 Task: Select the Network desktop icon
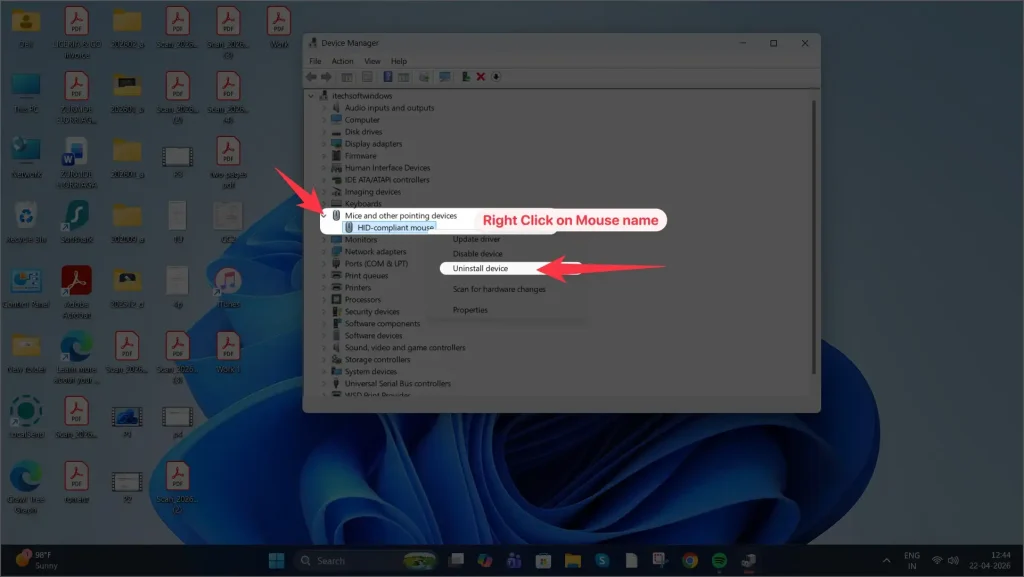(x=26, y=157)
